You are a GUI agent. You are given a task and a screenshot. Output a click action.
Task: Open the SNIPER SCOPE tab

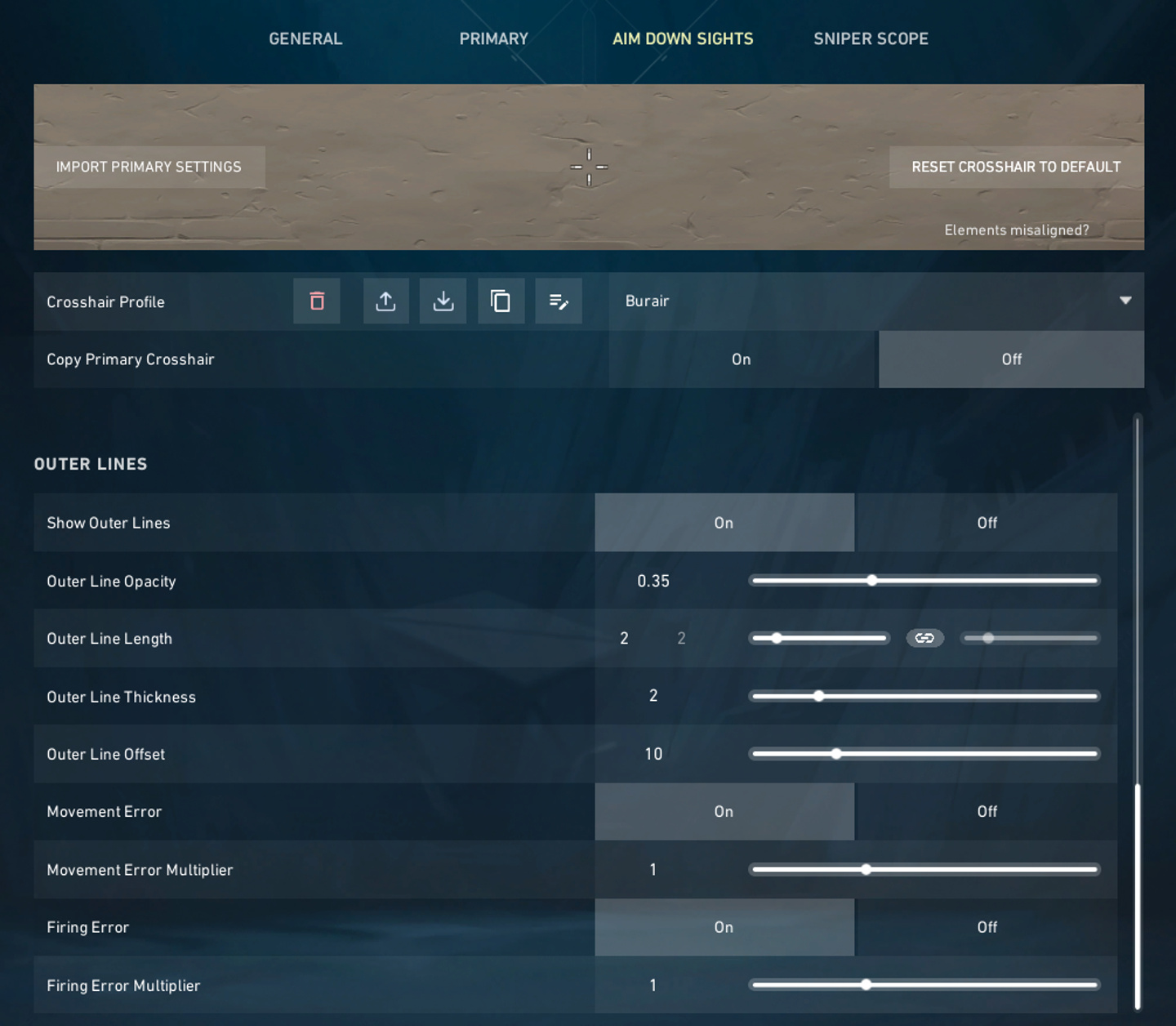[870, 38]
